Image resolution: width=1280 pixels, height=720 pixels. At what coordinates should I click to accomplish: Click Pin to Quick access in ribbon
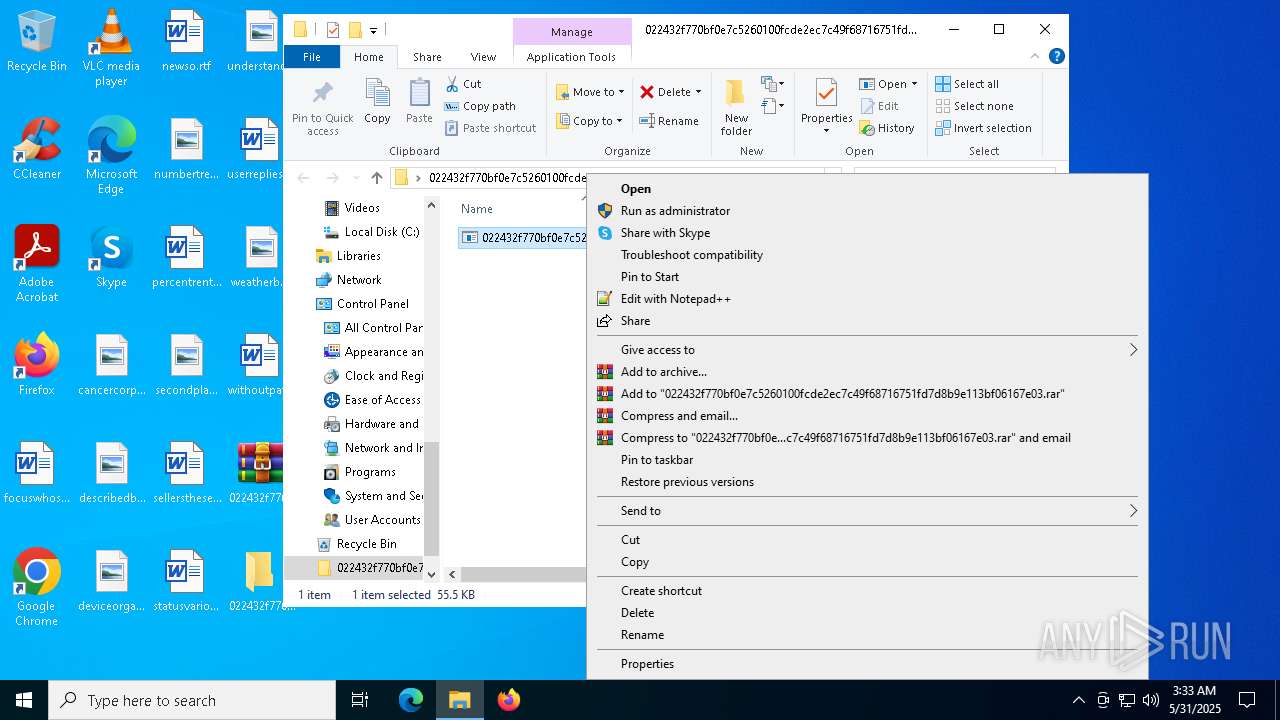(322, 109)
